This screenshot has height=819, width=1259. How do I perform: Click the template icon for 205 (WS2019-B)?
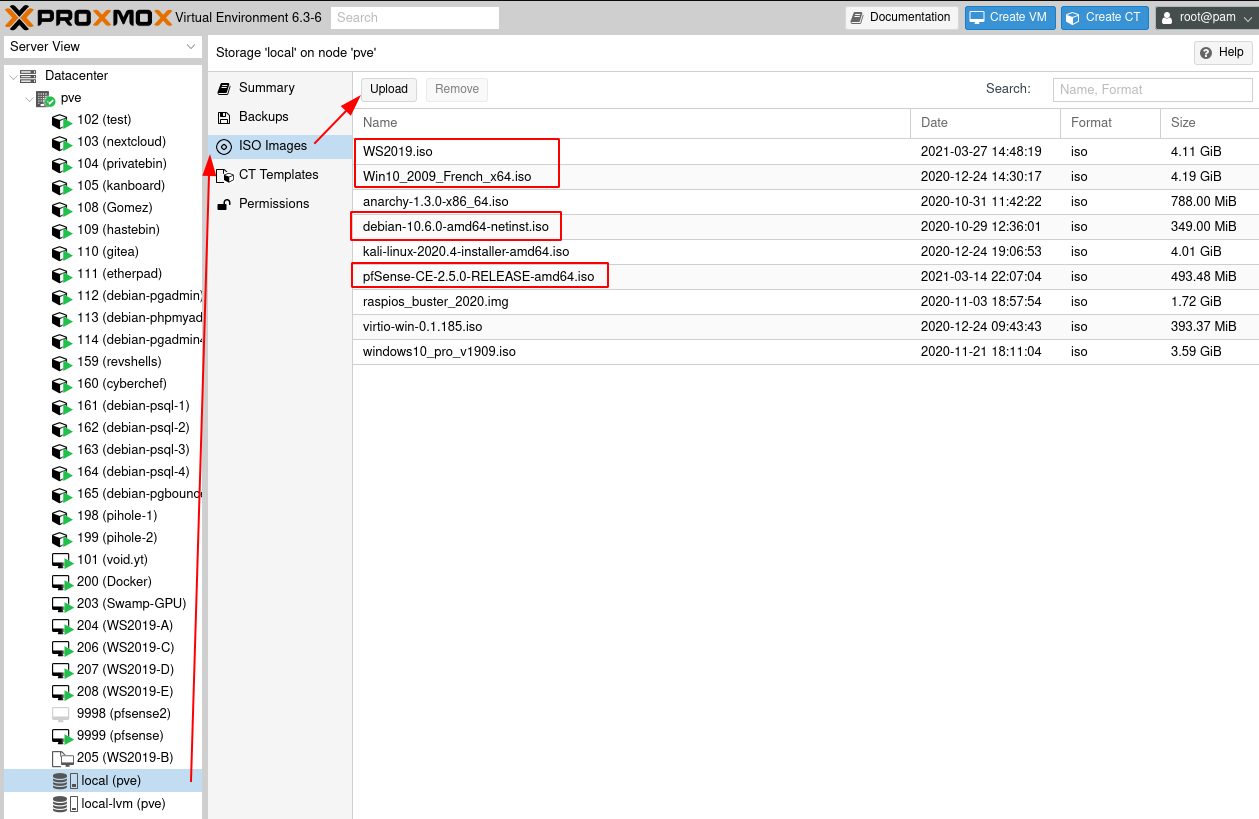point(62,758)
